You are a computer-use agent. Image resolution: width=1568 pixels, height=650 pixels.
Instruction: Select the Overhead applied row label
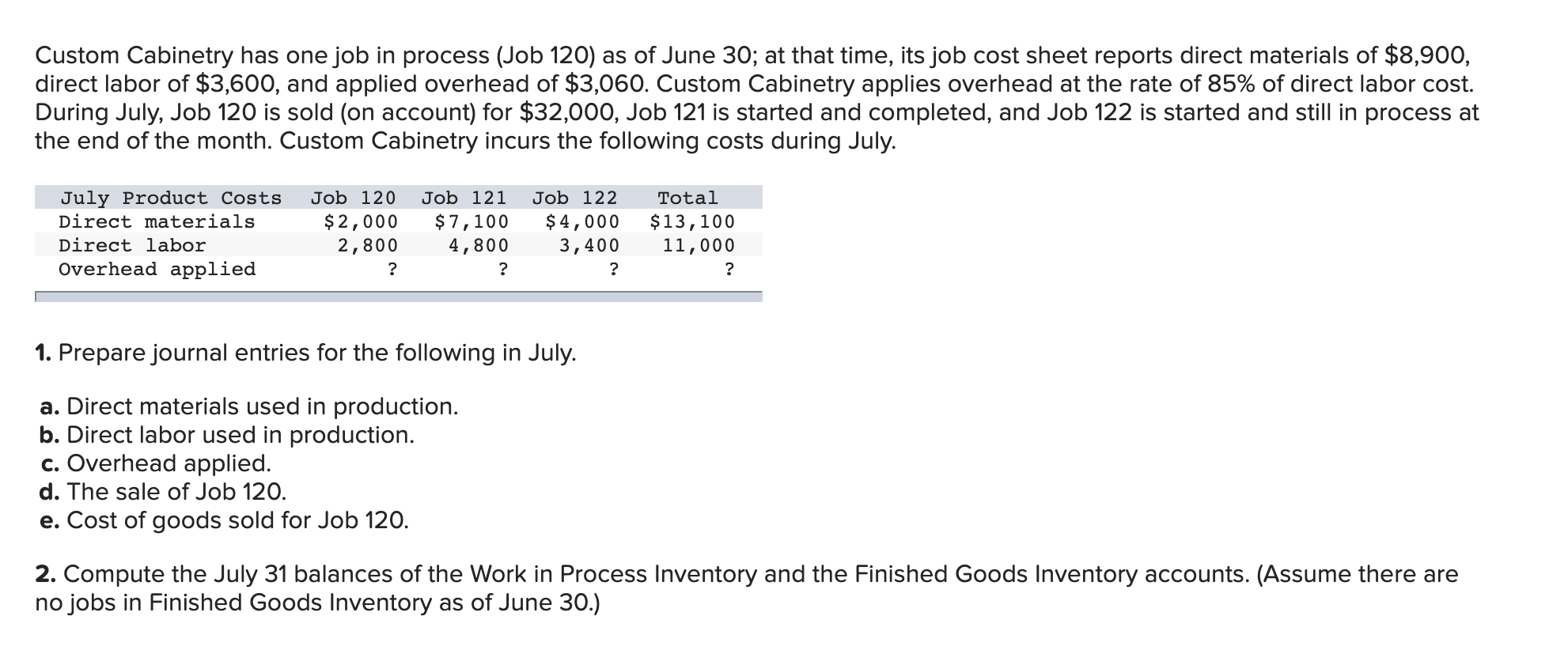[x=157, y=269]
